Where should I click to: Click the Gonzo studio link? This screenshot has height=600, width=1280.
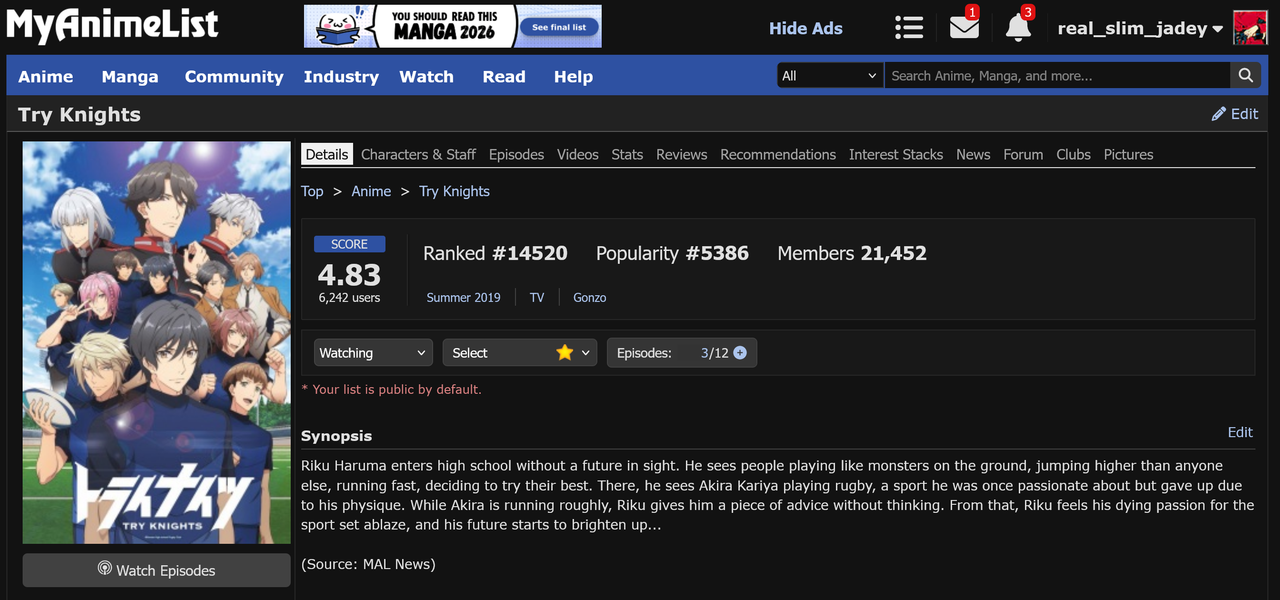[589, 297]
